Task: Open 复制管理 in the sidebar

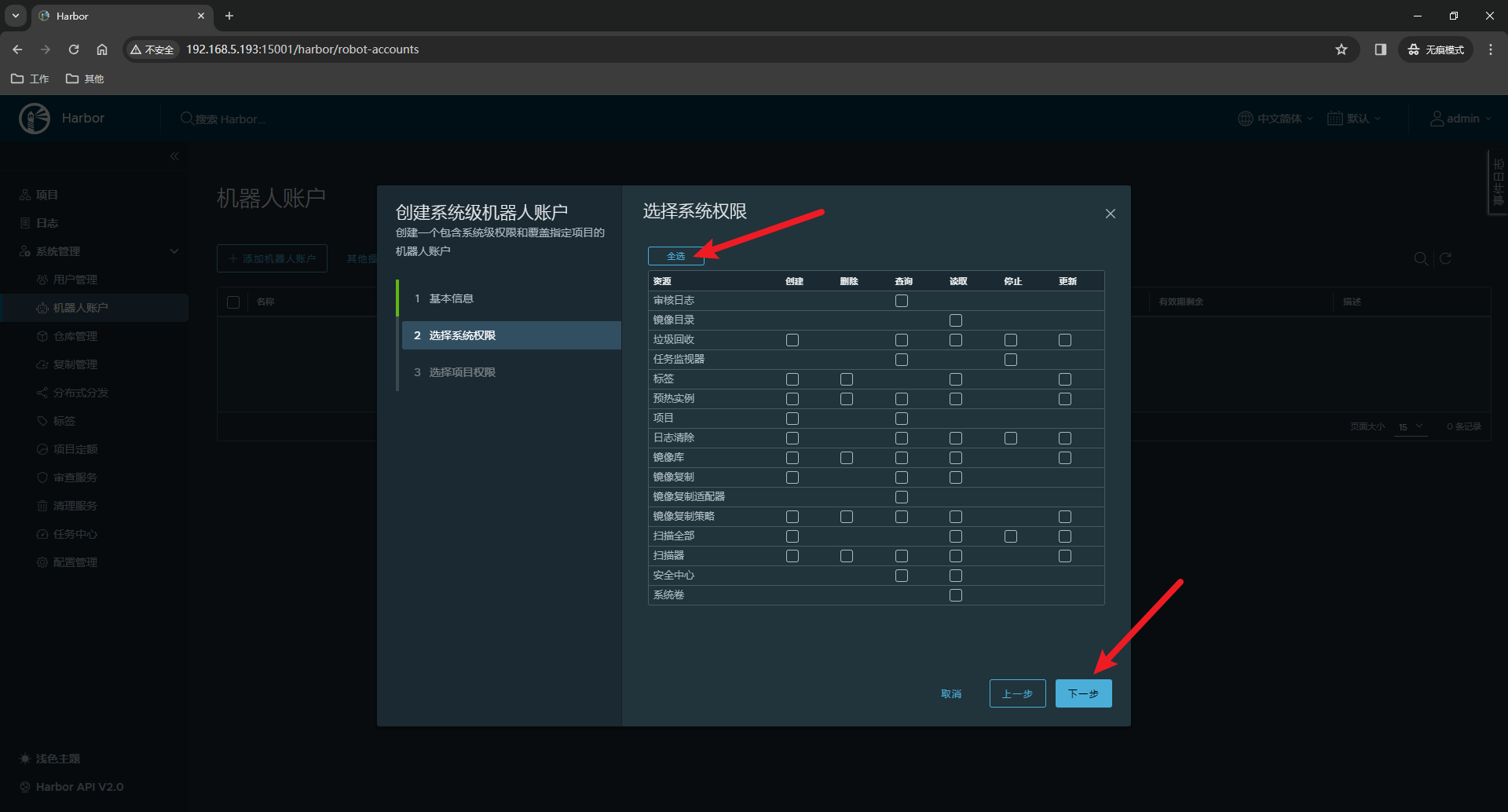Action: tap(75, 364)
